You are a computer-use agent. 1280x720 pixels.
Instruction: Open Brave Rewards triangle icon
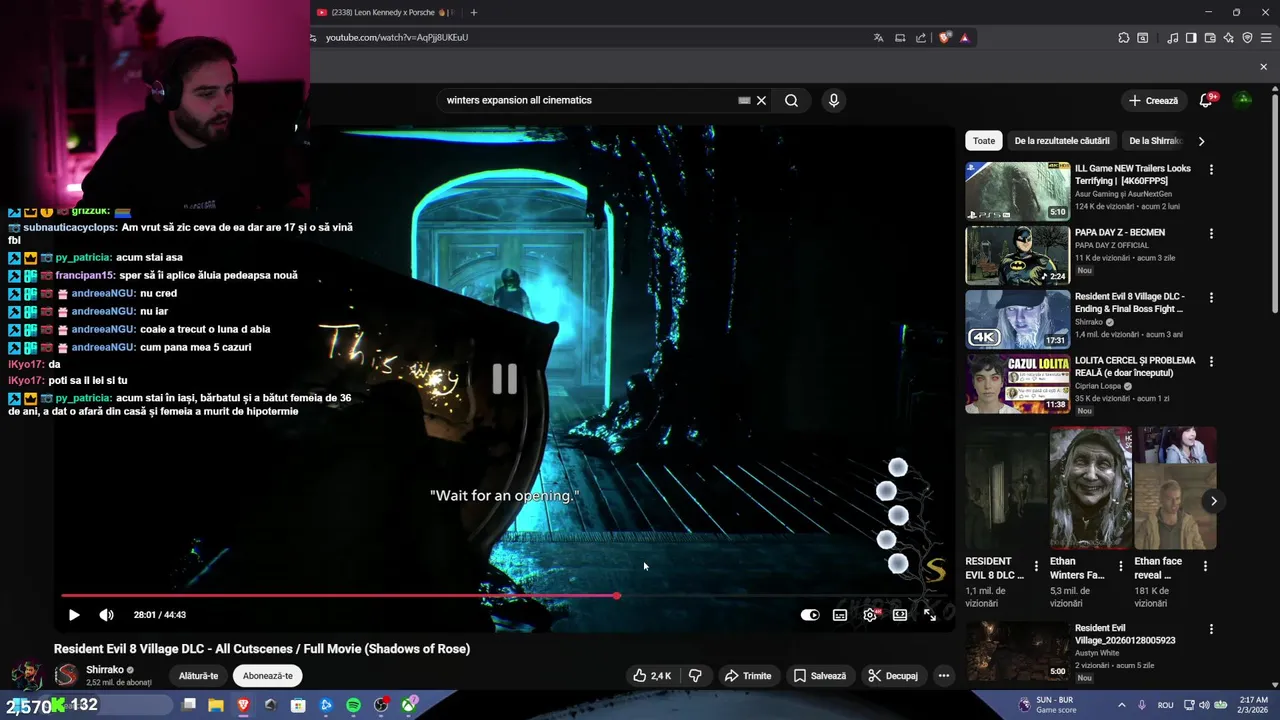point(964,38)
